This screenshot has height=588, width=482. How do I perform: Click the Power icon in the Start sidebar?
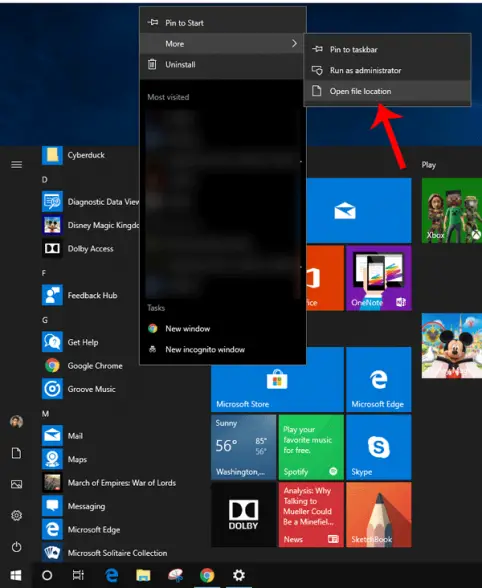pyautogui.click(x=16, y=547)
